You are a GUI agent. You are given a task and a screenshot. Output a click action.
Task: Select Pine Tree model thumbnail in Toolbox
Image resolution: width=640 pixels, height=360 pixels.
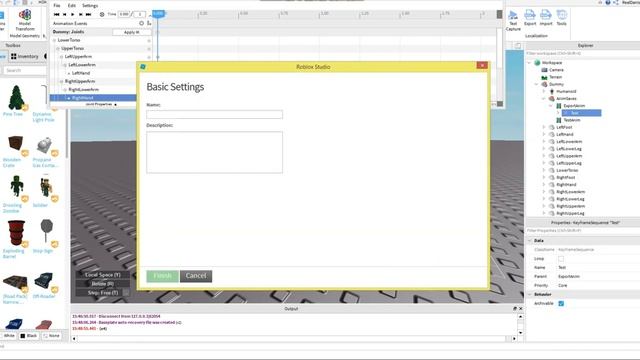pyautogui.click(x=16, y=98)
